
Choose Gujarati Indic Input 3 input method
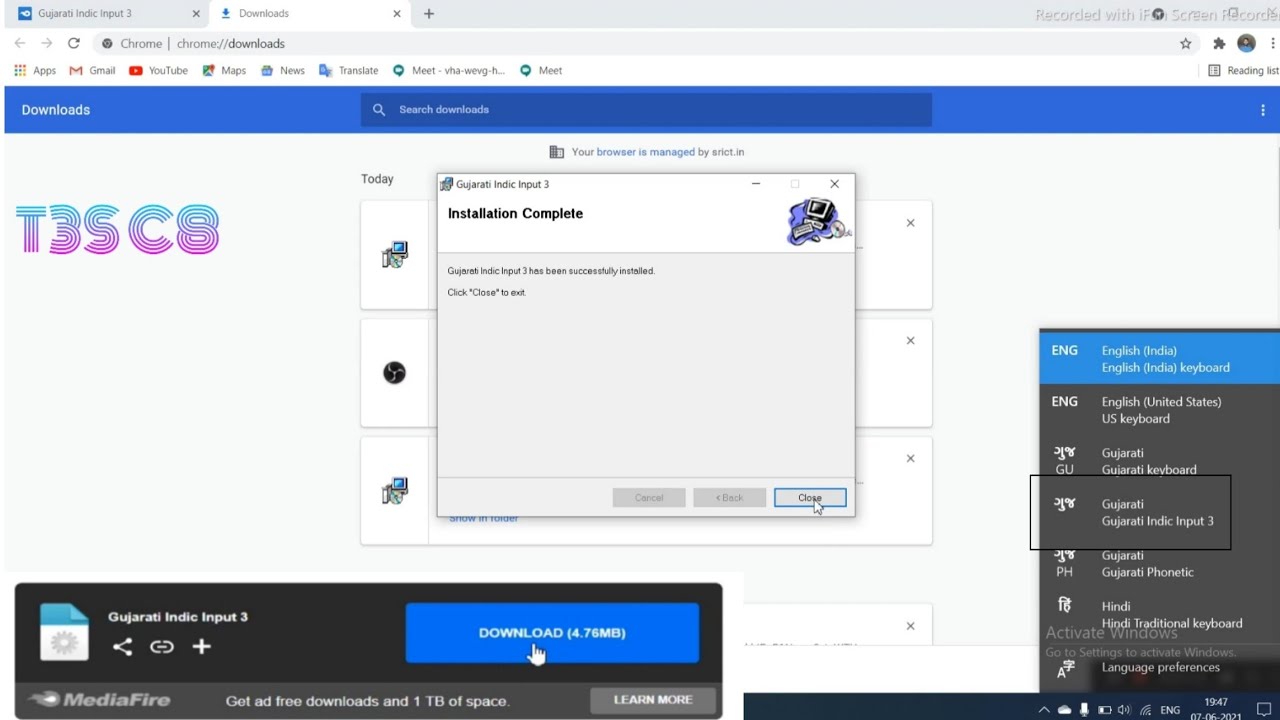pos(1160,512)
